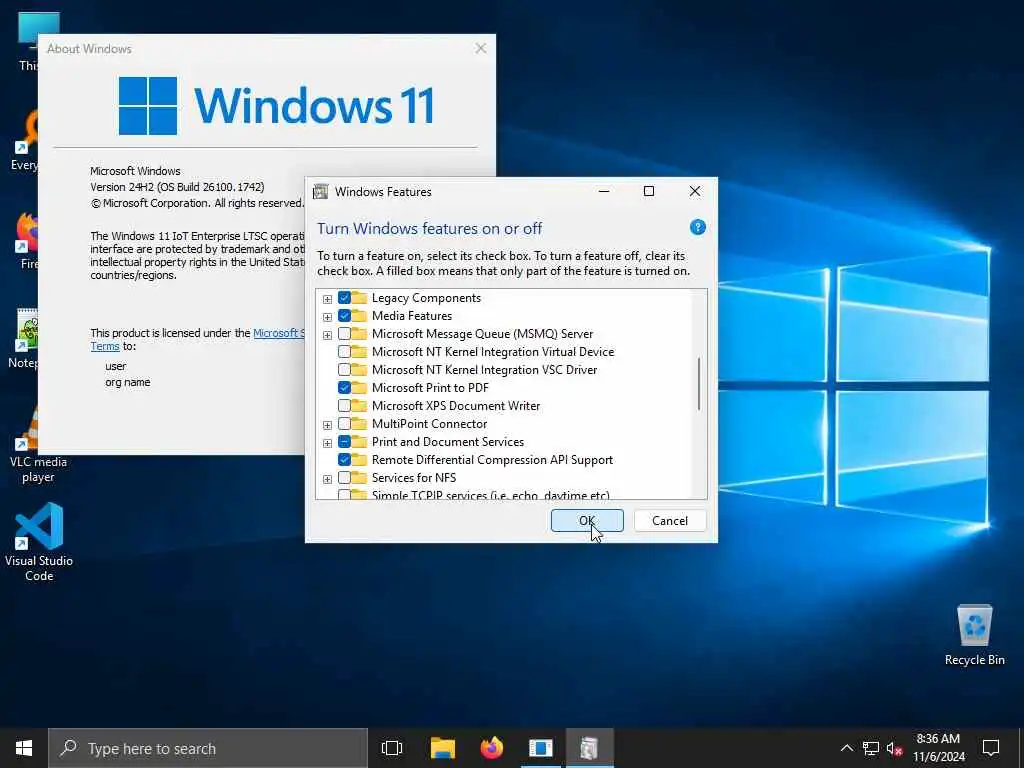The width and height of the screenshot is (1024, 768).
Task: Switch to the About Windows taskbar item
Action: [x=541, y=748]
